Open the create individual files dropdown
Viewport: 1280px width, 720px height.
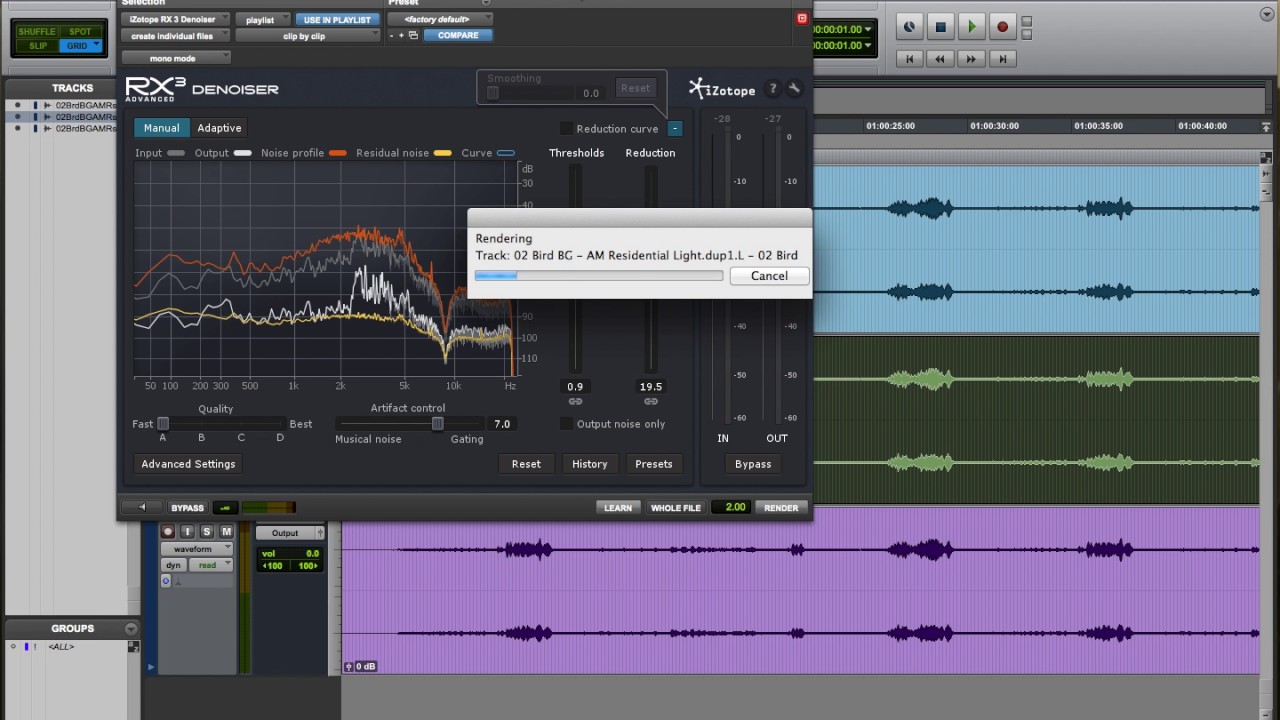(x=175, y=36)
